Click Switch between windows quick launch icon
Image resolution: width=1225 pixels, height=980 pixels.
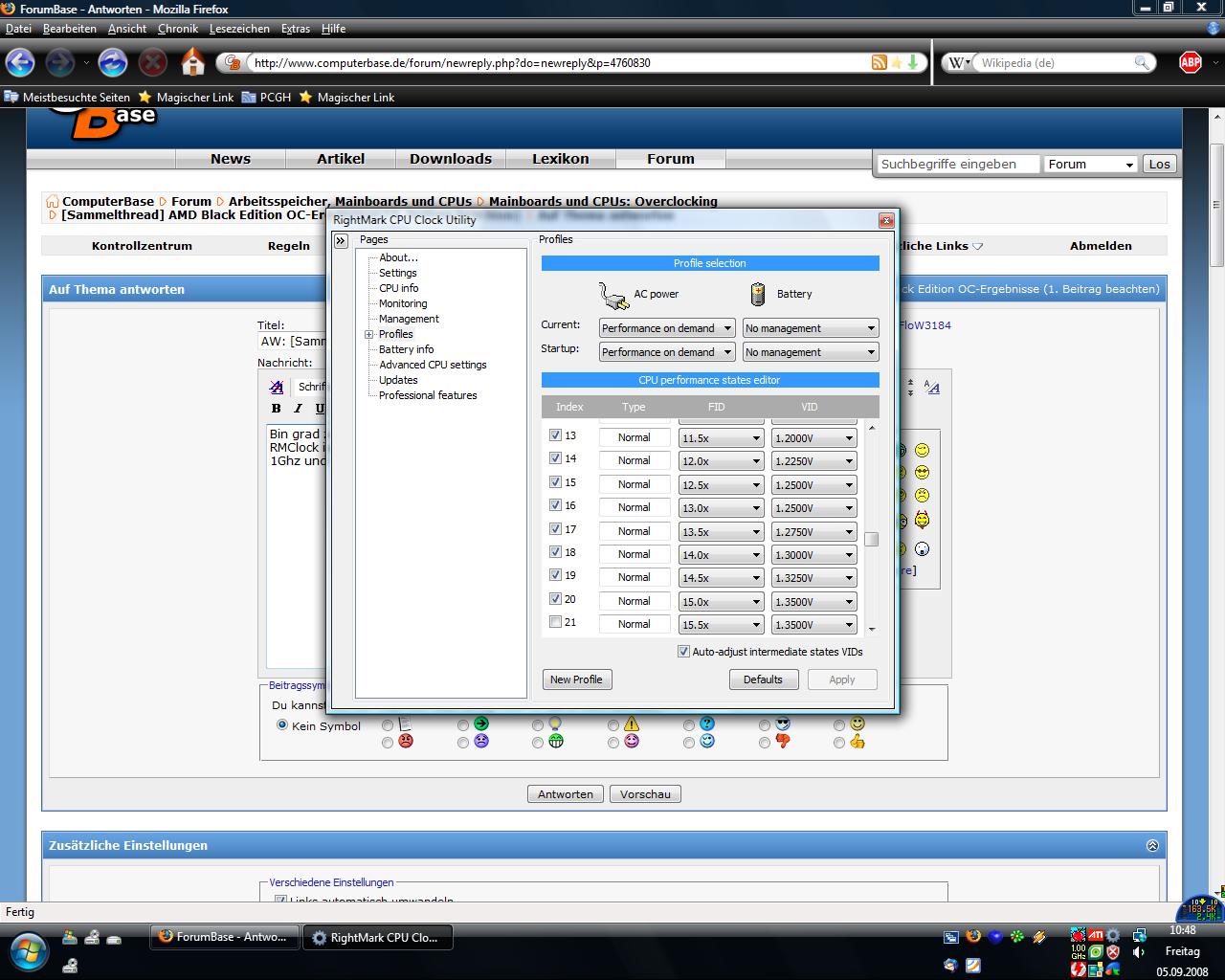pyautogui.click(x=951, y=937)
